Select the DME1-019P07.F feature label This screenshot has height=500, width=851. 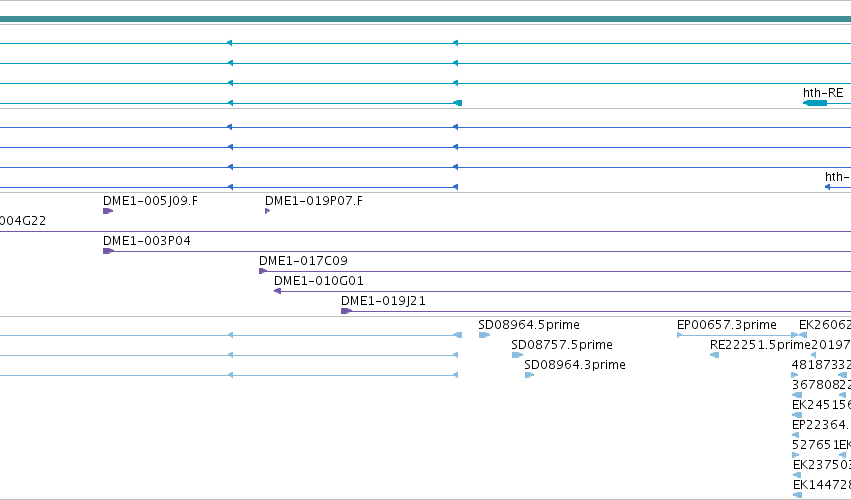point(314,201)
